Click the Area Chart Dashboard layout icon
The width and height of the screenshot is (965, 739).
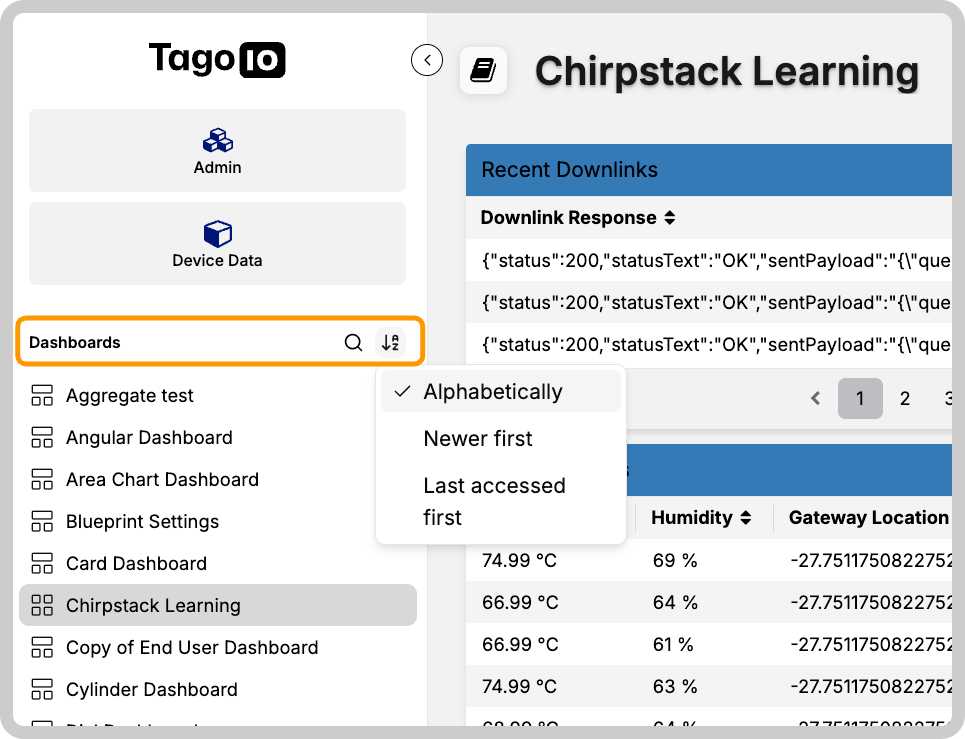pyautogui.click(x=42, y=479)
